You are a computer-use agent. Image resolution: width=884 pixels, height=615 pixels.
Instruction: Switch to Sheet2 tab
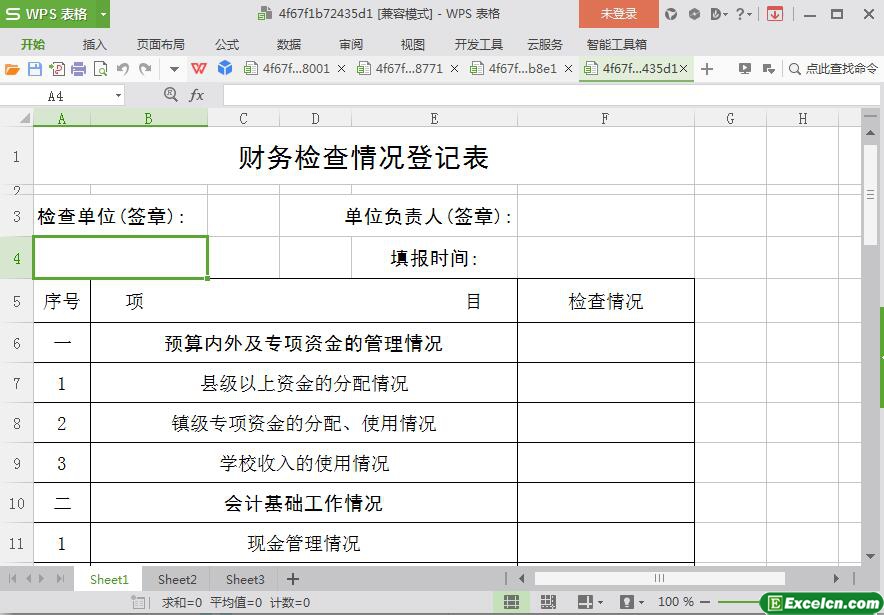177,579
